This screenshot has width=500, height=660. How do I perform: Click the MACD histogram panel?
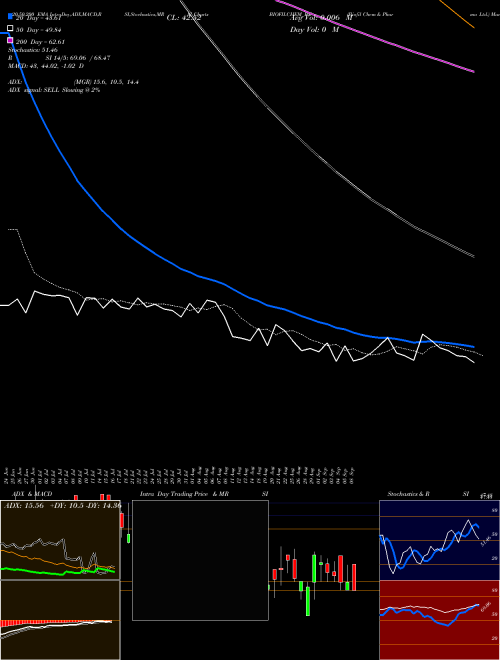(x=60, y=620)
